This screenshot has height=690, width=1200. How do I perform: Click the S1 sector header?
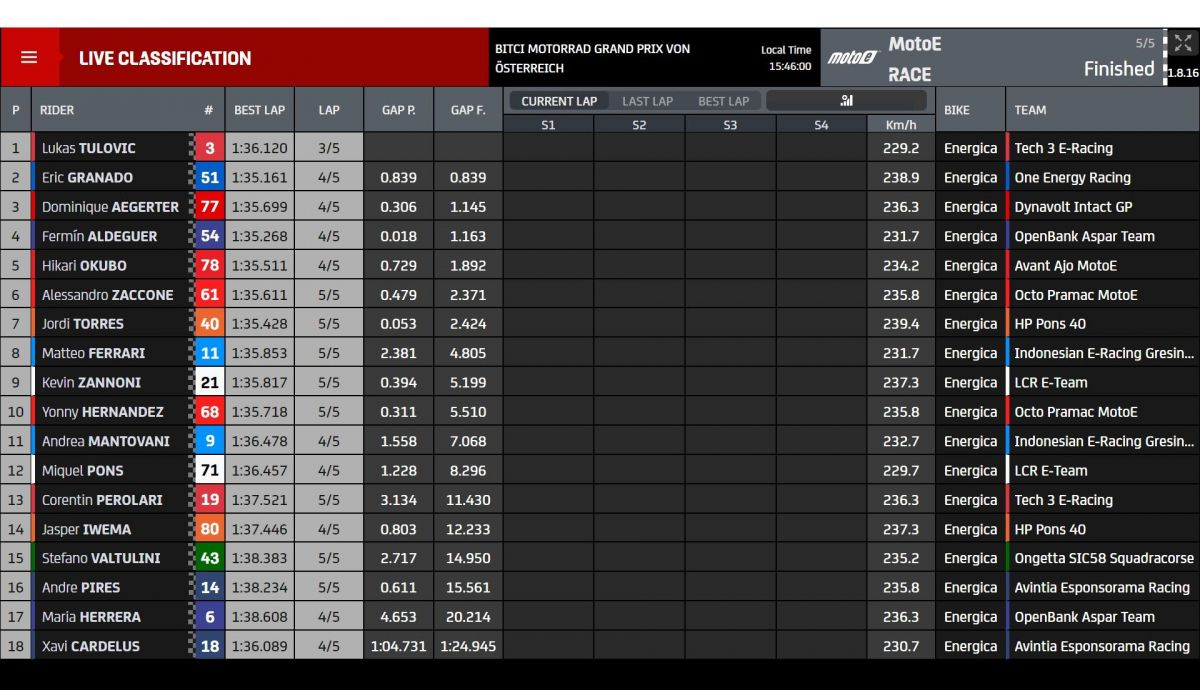[548, 125]
